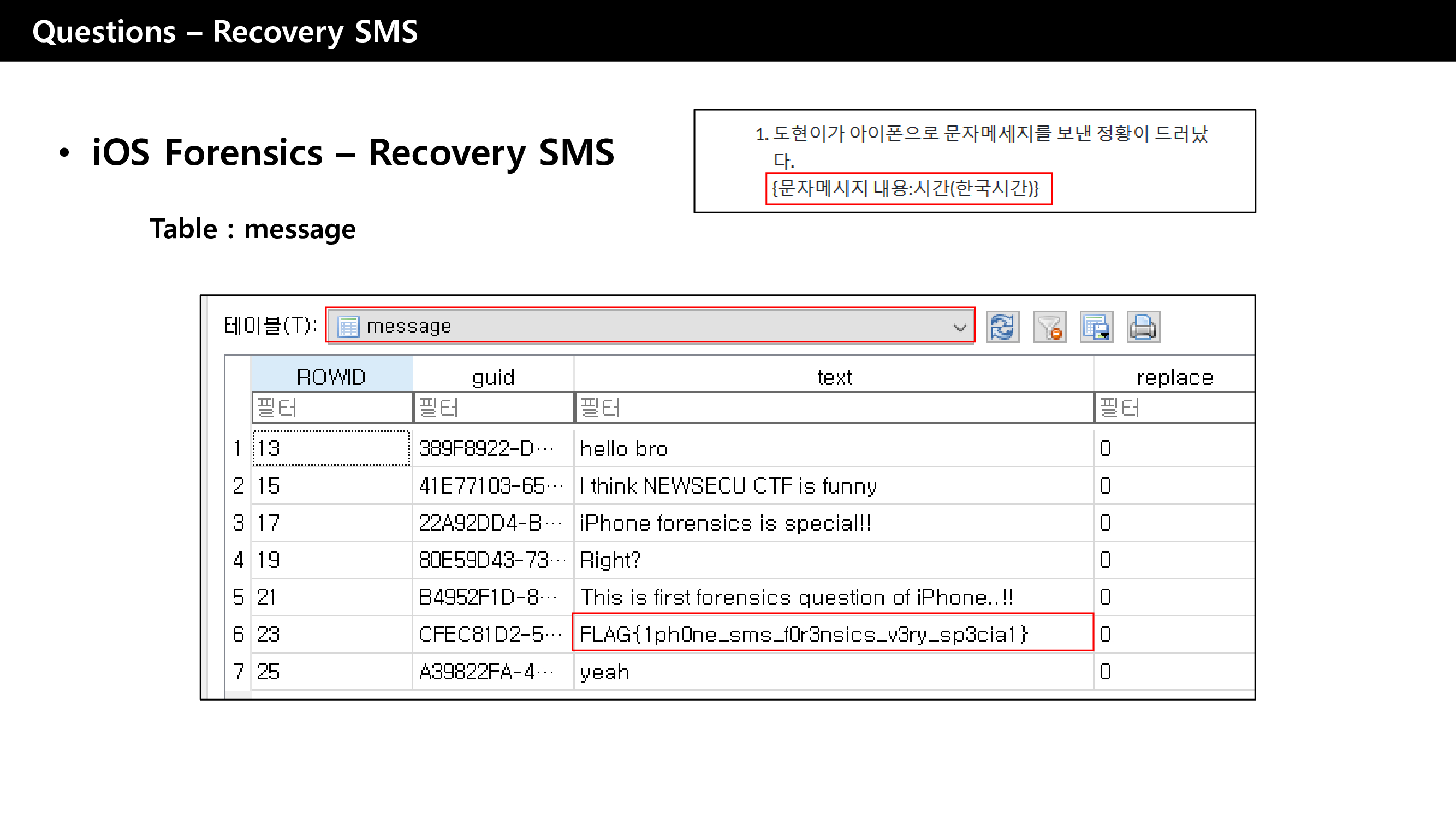Open the message table dropdown
The width and height of the screenshot is (1456, 819).
(650, 325)
